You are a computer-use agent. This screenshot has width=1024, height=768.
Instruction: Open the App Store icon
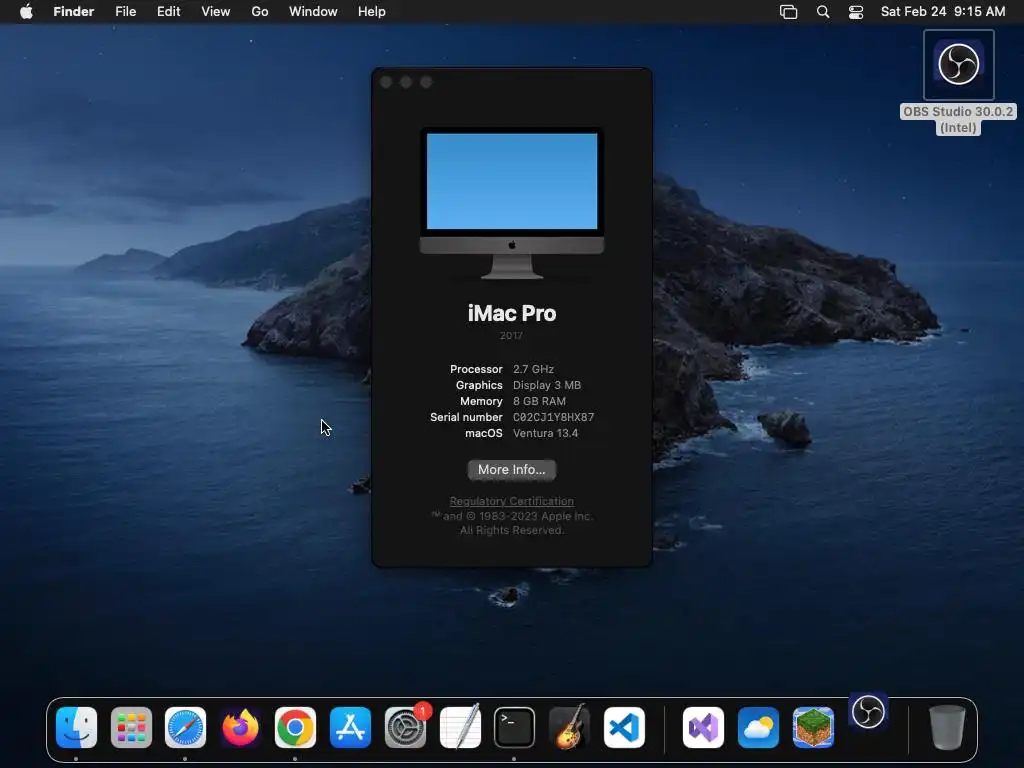coord(350,727)
